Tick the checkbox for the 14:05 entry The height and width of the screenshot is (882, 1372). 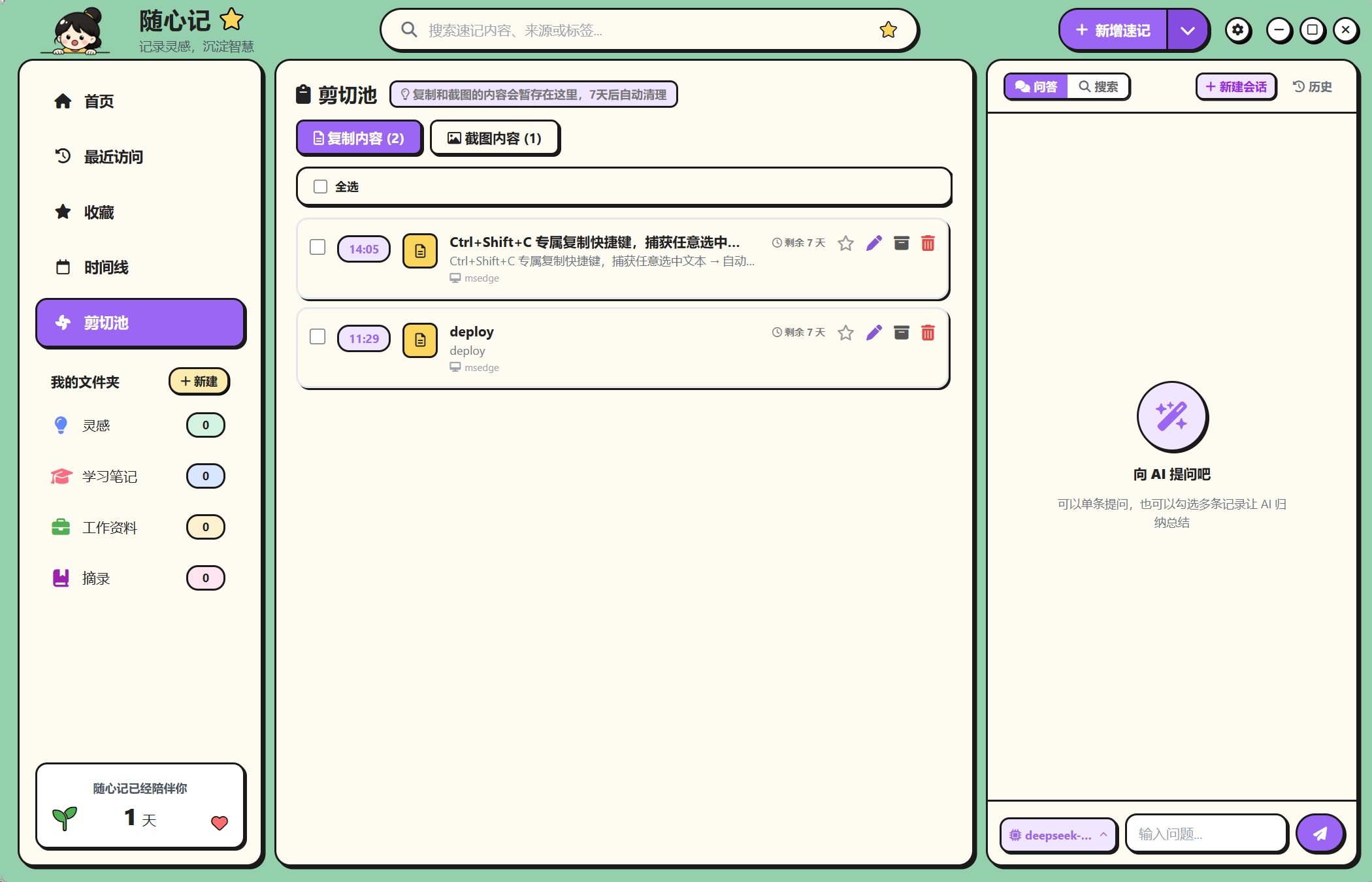click(x=318, y=247)
